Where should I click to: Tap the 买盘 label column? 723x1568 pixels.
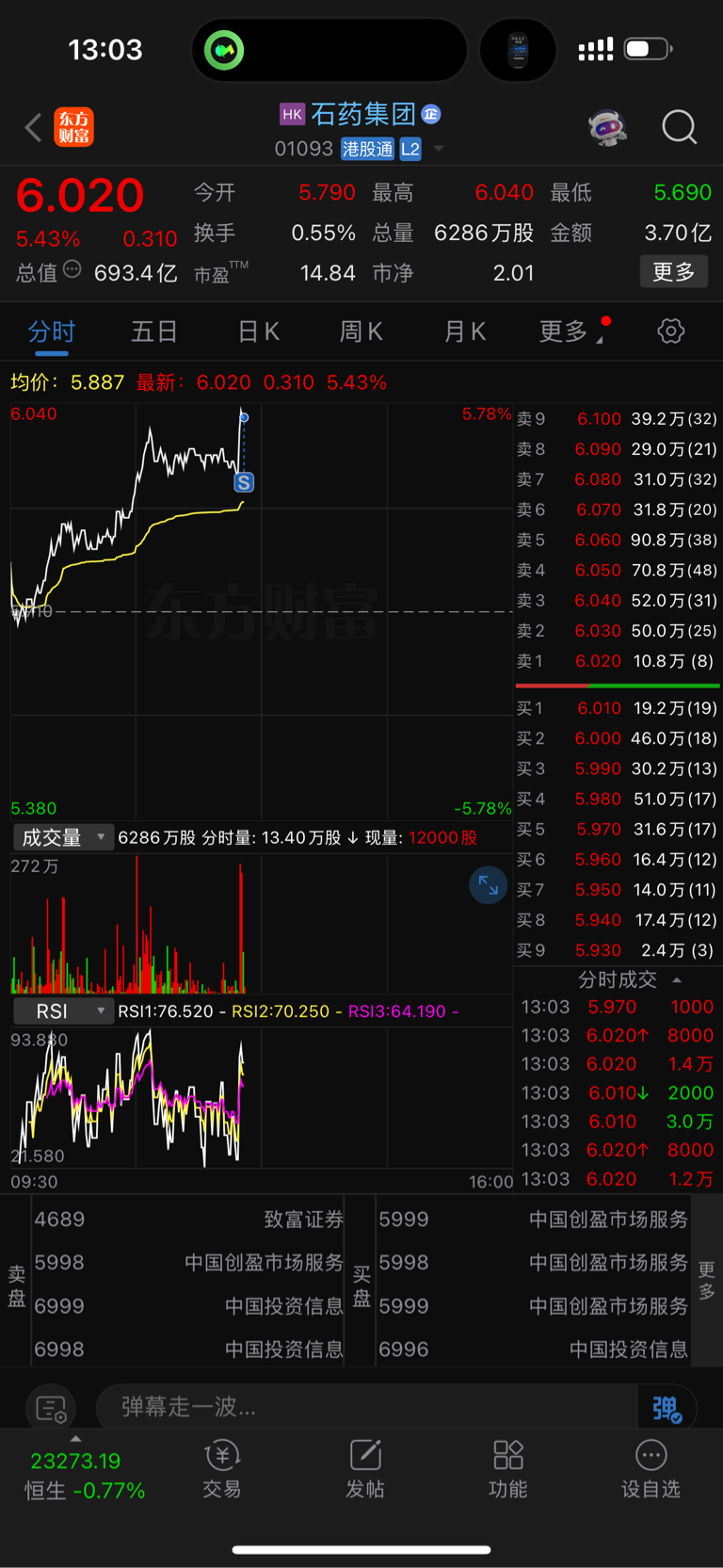click(361, 1287)
